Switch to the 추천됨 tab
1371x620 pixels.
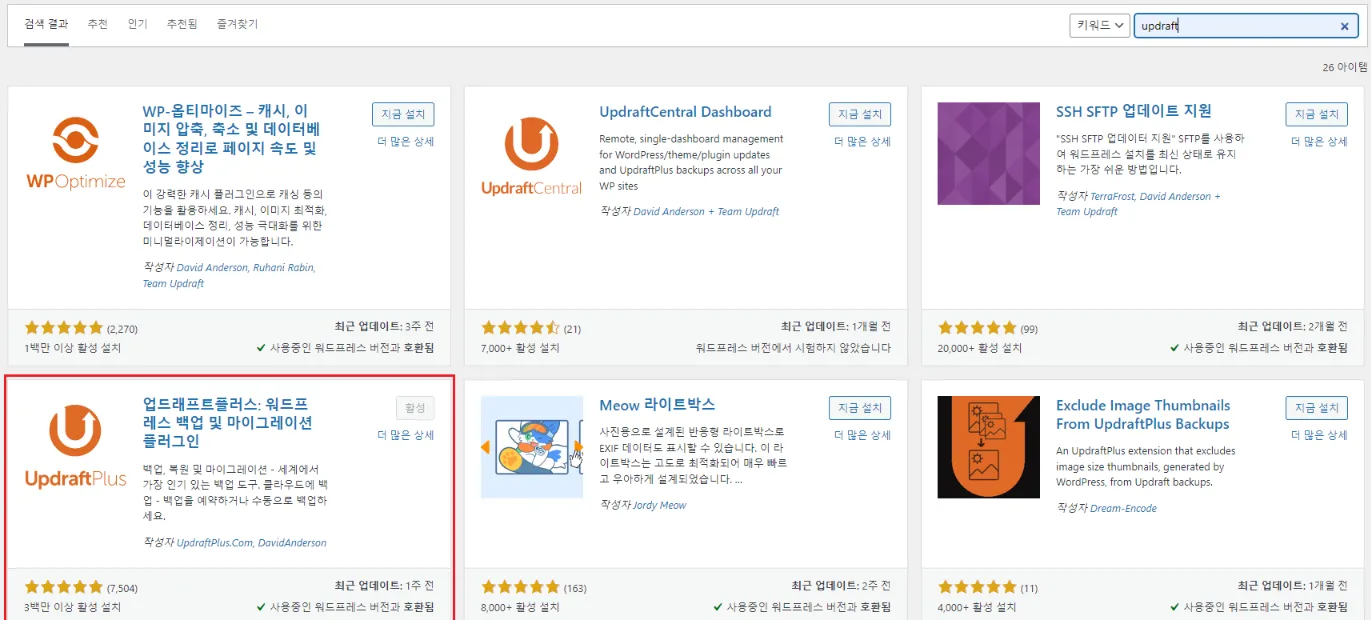coord(181,23)
